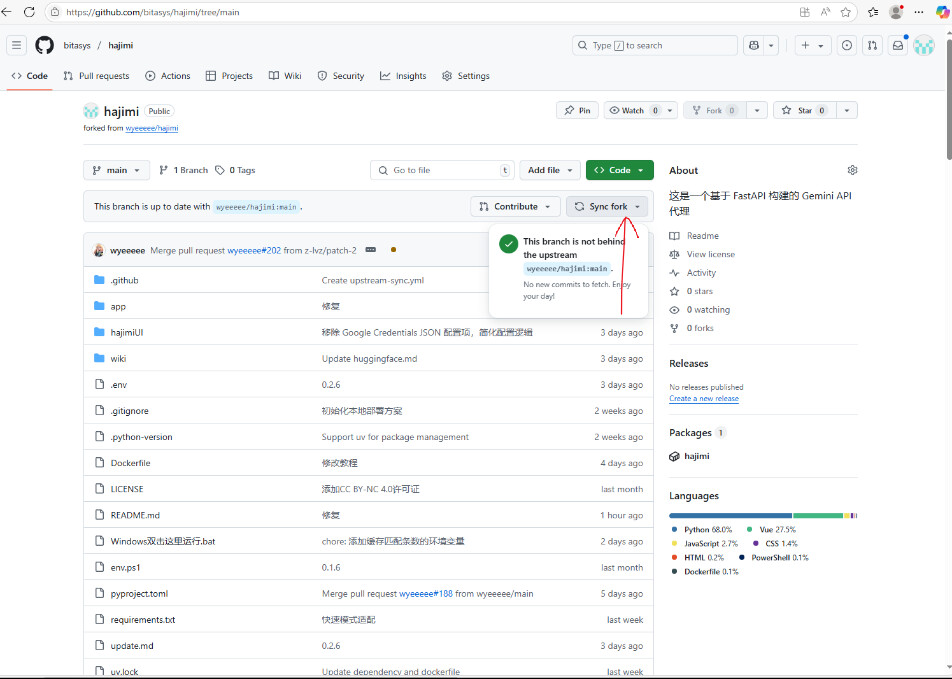This screenshot has width=952, height=679.
Task: Switch to the Pull requests tab
Action: [x=96, y=76]
